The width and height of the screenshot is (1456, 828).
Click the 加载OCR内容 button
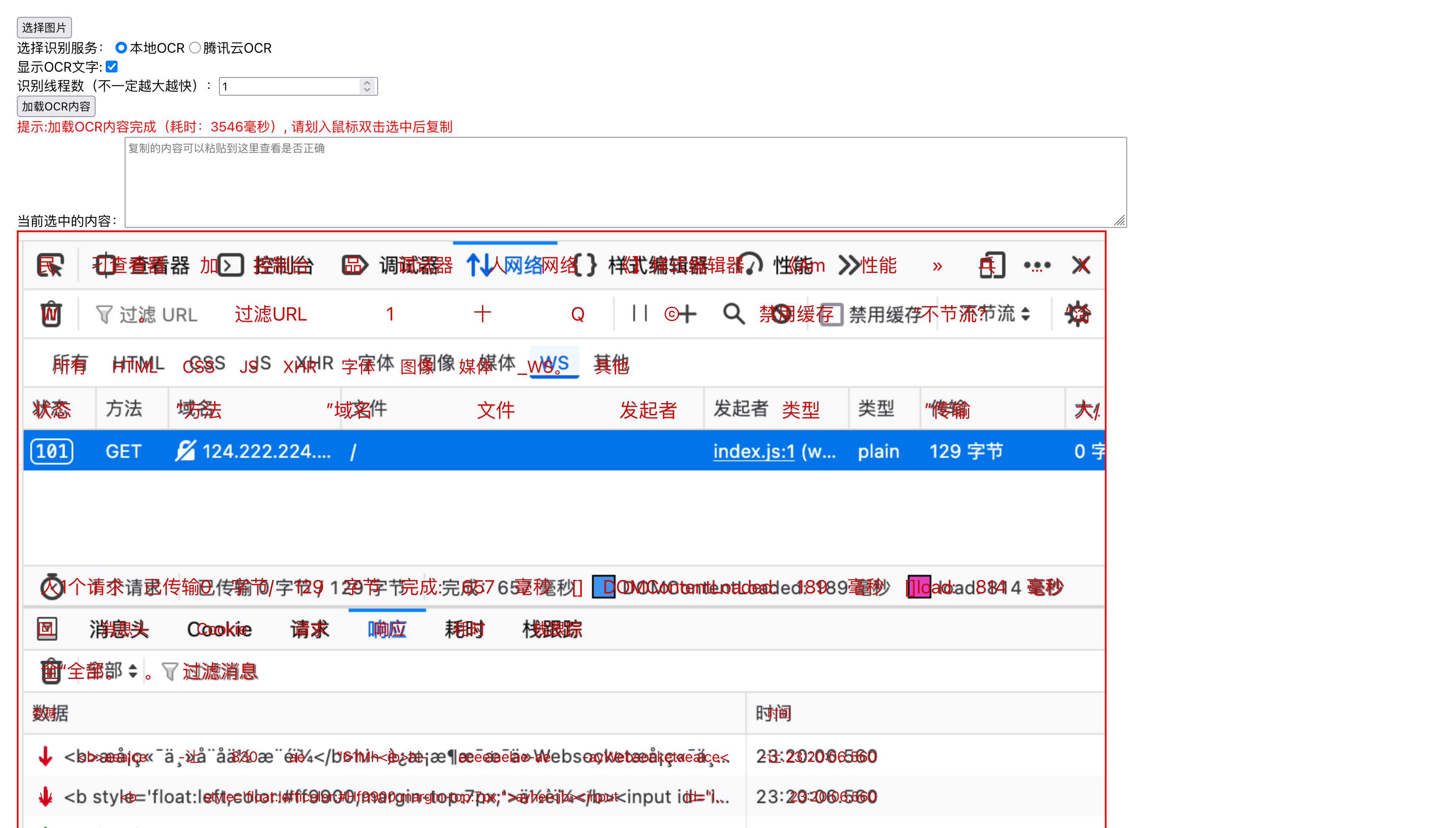pyautogui.click(x=56, y=107)
